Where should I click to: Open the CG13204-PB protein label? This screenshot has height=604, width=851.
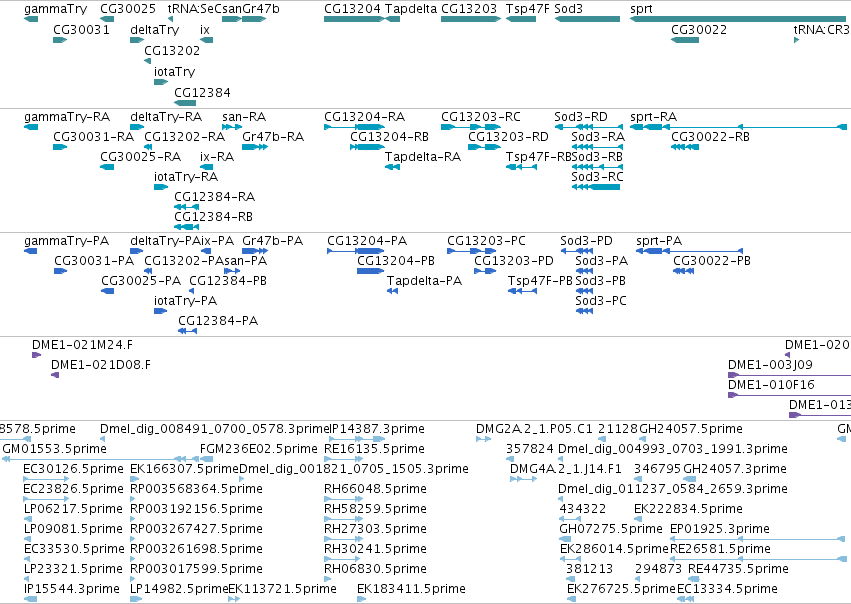coord(396,261)
